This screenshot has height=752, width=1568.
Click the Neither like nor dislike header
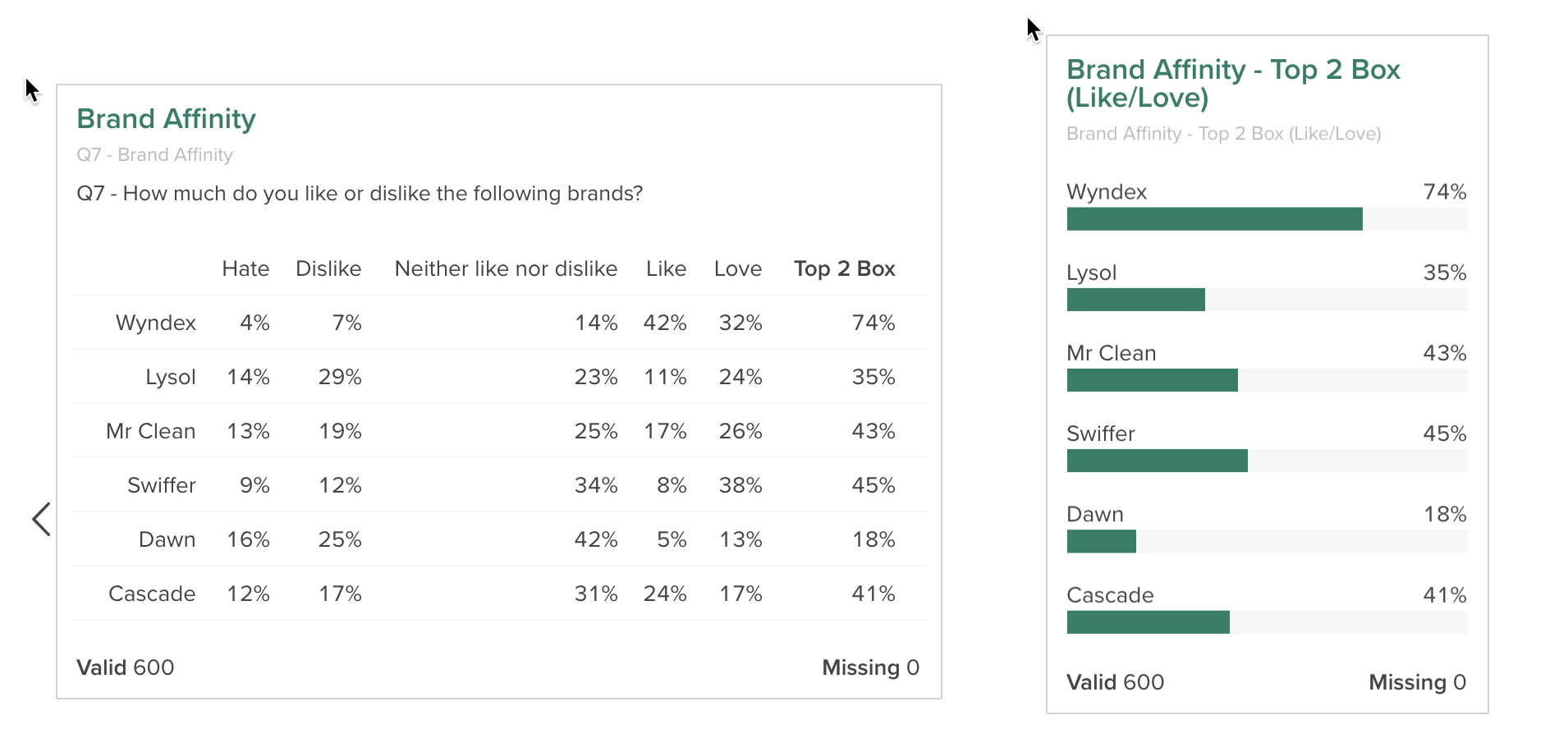click(506, 268)
